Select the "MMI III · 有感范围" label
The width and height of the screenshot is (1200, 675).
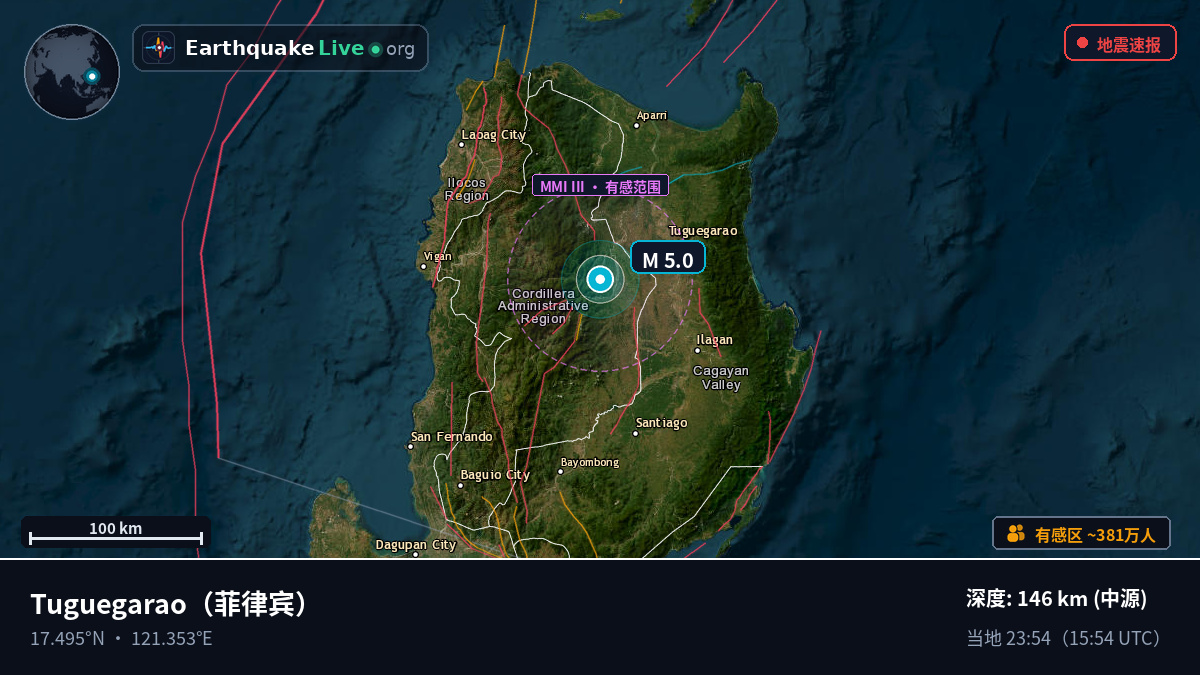[x=600, y=186]
